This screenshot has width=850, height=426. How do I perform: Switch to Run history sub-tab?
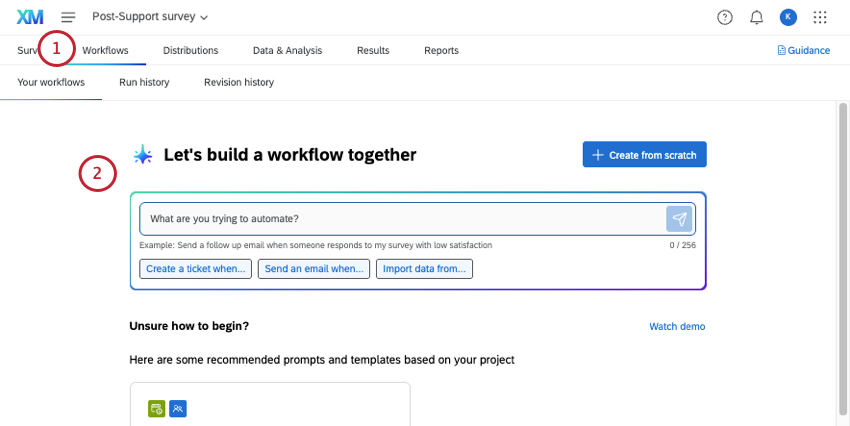[x=144, y=82]
